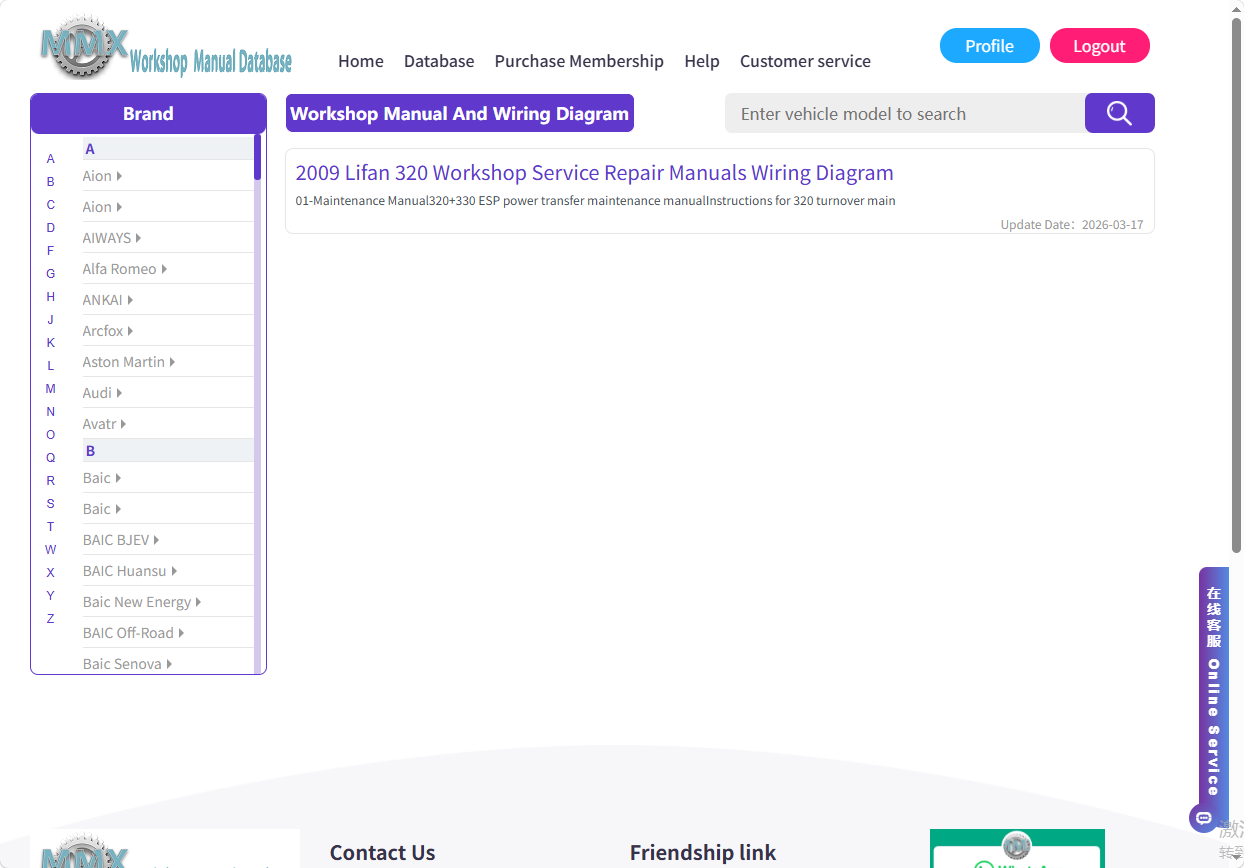
Task: Expand the Arcfox brand list
Action: point(107,331)
